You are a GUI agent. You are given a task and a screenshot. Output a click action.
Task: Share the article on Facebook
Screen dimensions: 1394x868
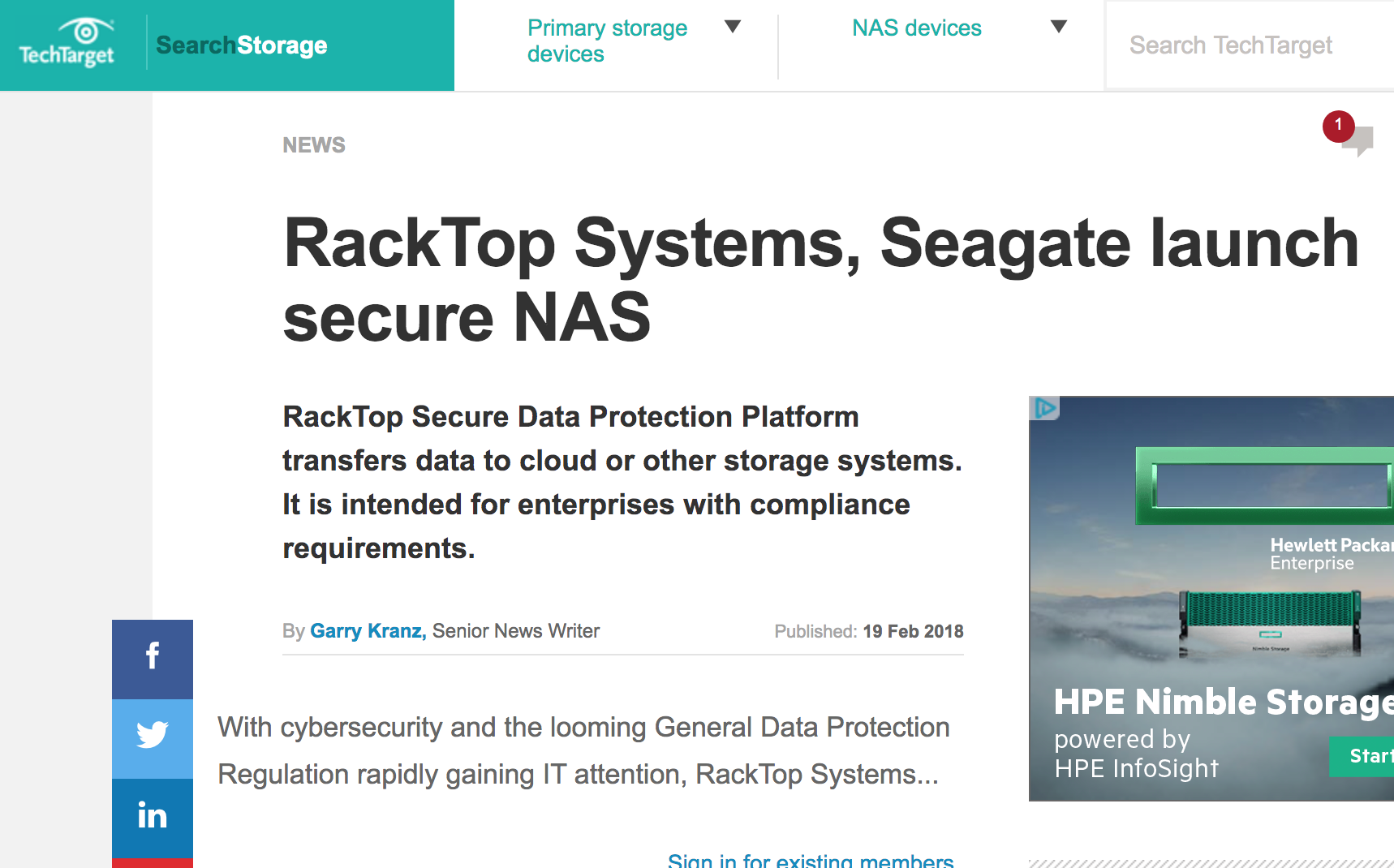tap(153, 660)
